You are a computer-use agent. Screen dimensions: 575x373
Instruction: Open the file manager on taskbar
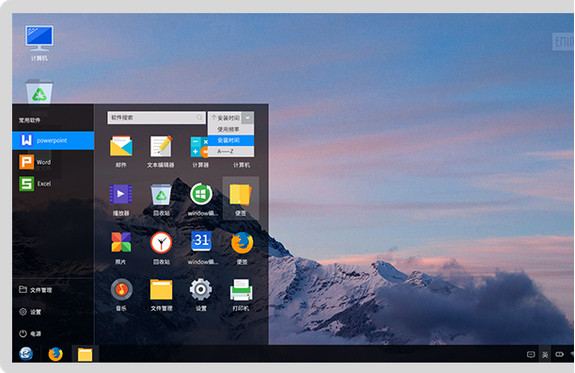85,354
